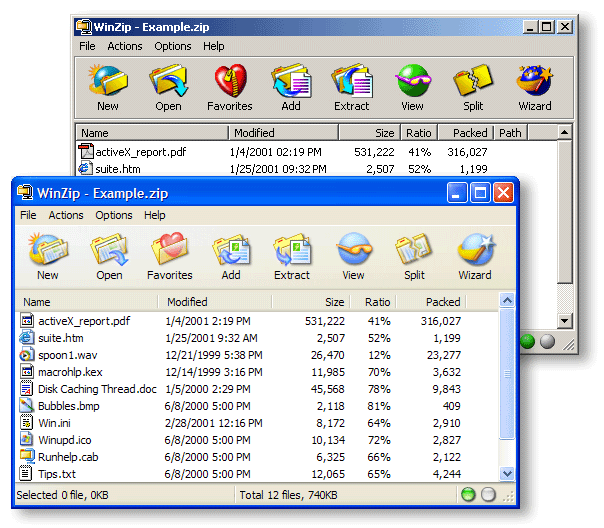Click Favorites heart icon in front window
Image resolution: width=604 pixels, height=528 pixels.
[170, 249]
